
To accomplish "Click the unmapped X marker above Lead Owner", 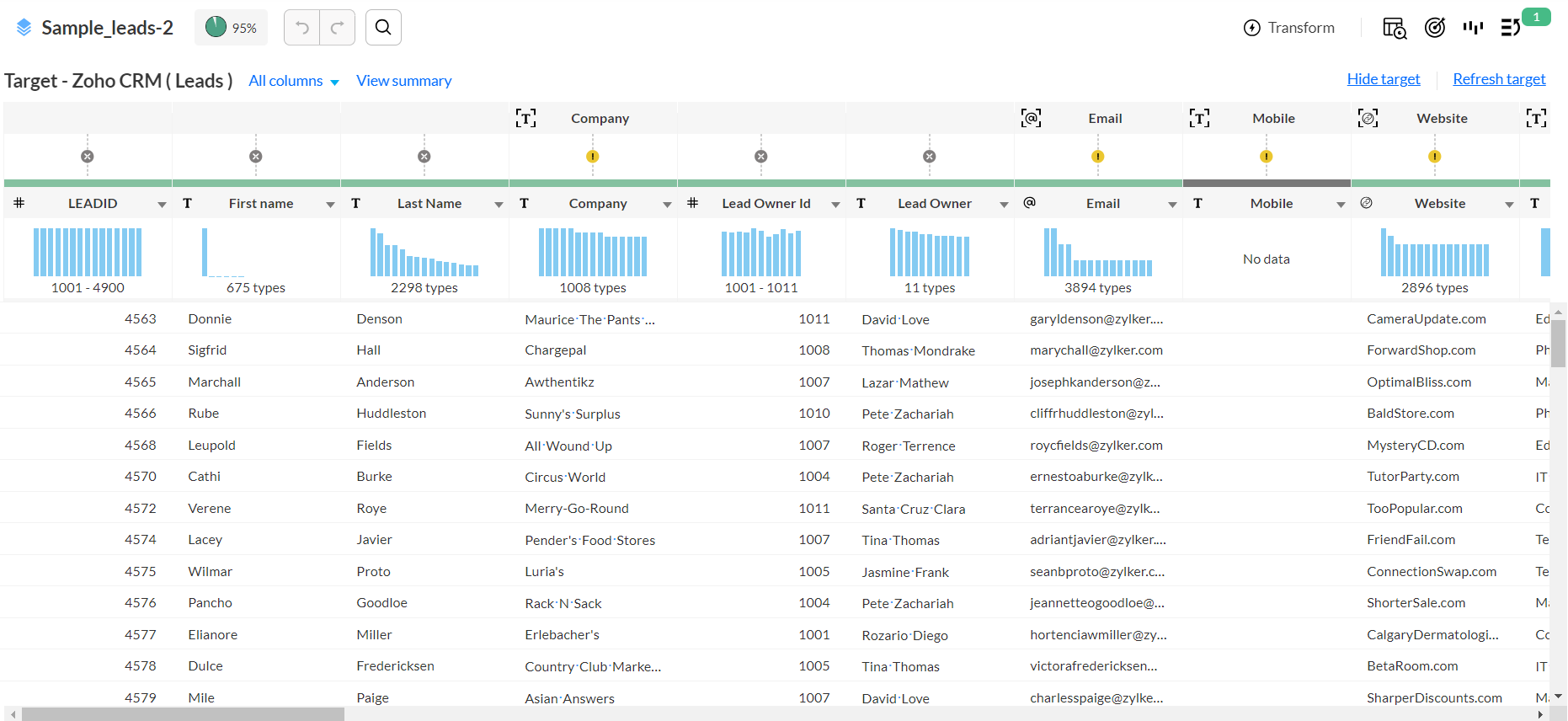I will 929,157.
